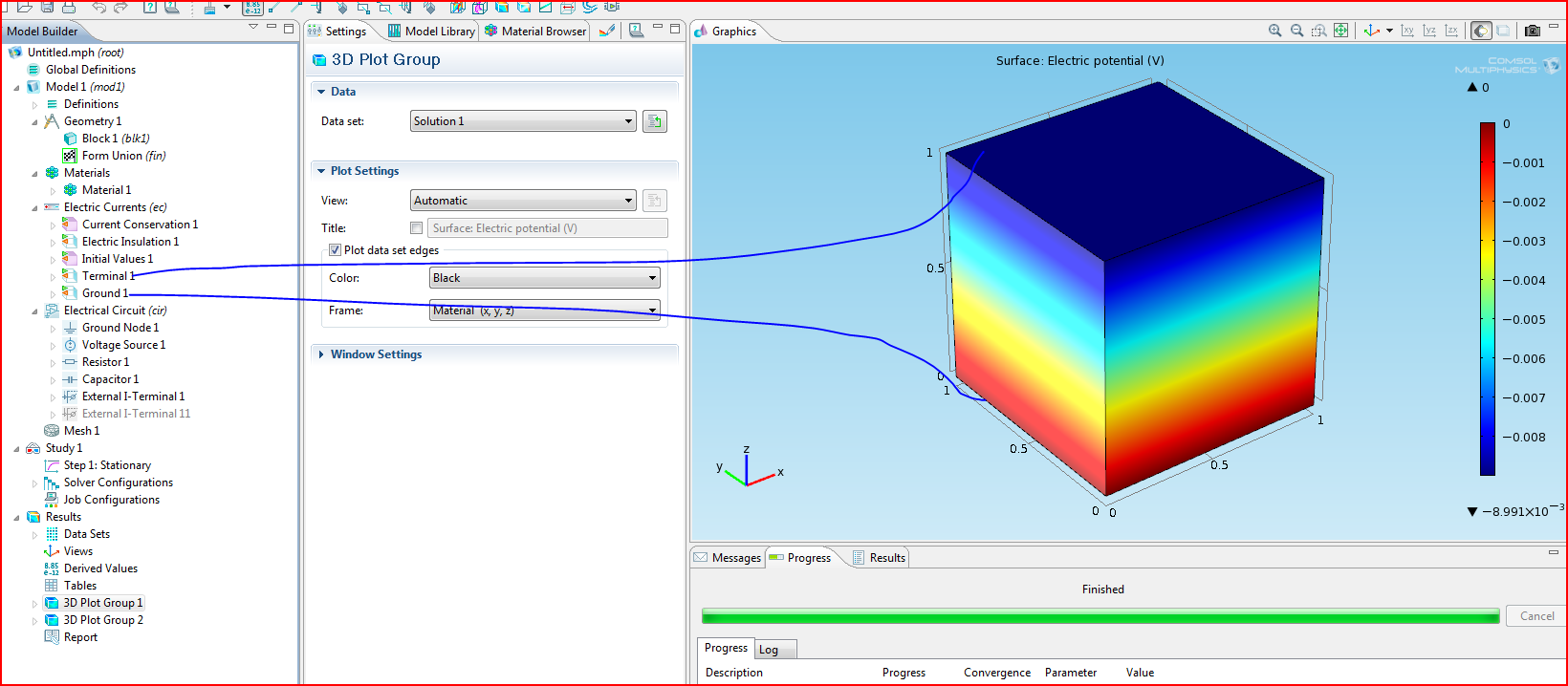Image resolution: width=1568 pixels, height=686 pixels.
Task: Switch to the Material Browser tab
Action: click(x=535, y=32)
